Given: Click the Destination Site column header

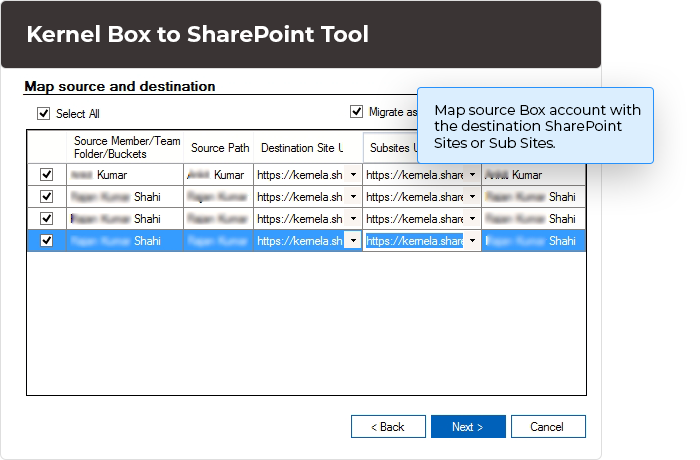Looking at the screenshot, I should click(x=308, y=147).
